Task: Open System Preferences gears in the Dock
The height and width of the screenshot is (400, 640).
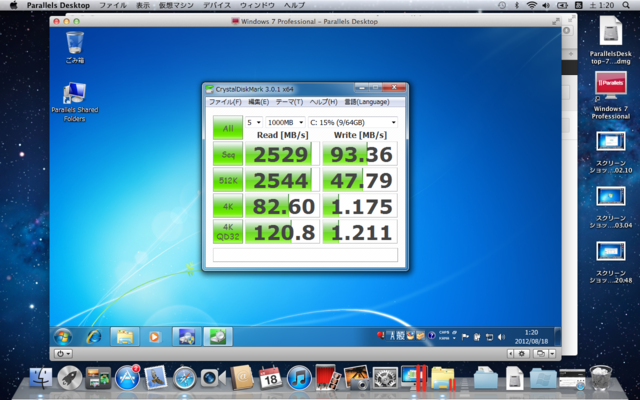Action: (385, 378)
